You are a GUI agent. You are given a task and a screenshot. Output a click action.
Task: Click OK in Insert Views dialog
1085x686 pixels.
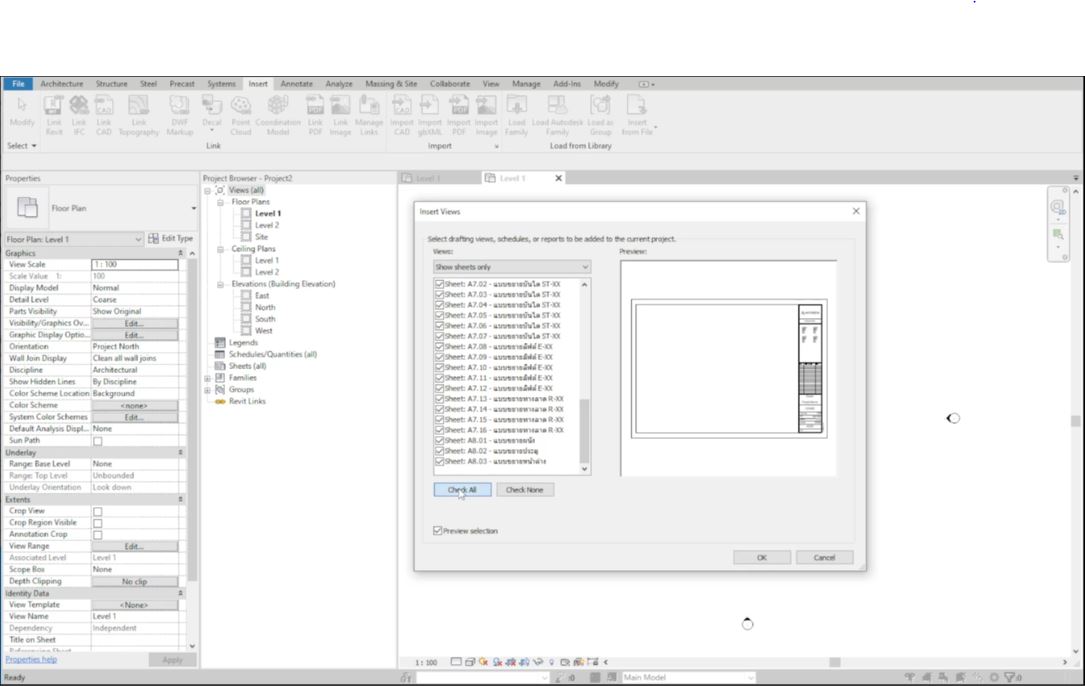761,557
